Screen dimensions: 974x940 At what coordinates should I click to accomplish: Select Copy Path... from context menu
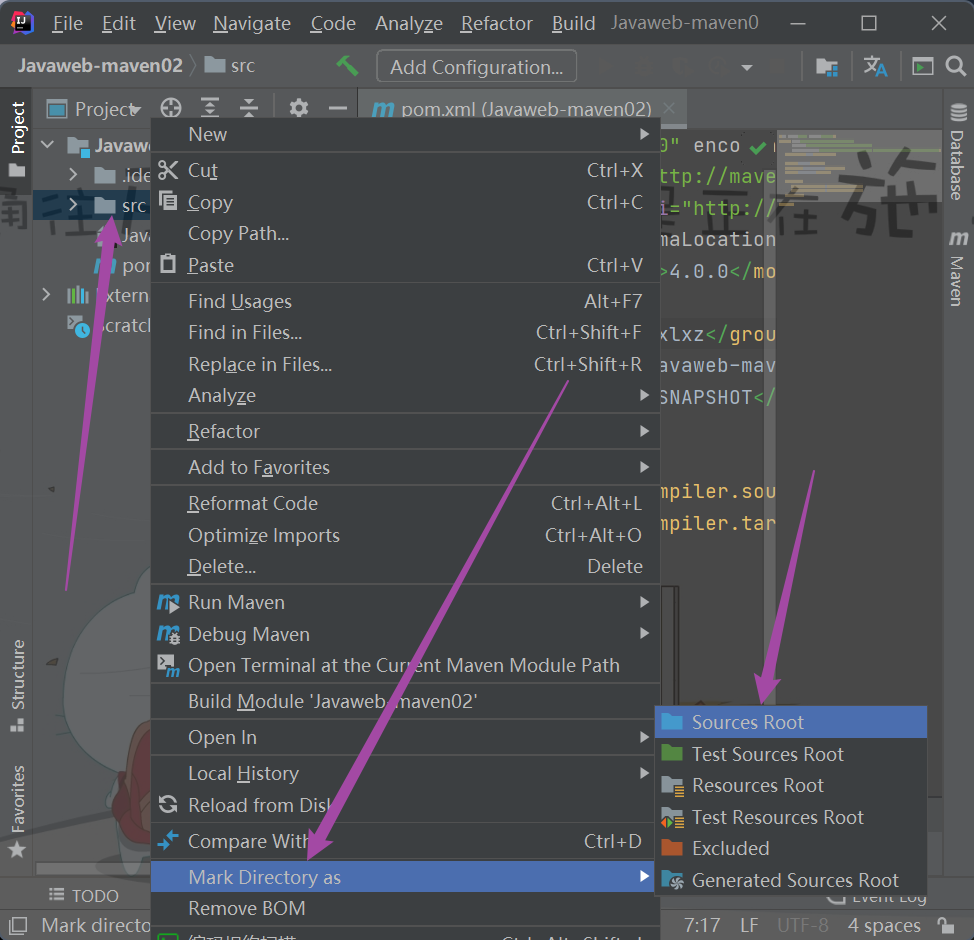(405, 234)
